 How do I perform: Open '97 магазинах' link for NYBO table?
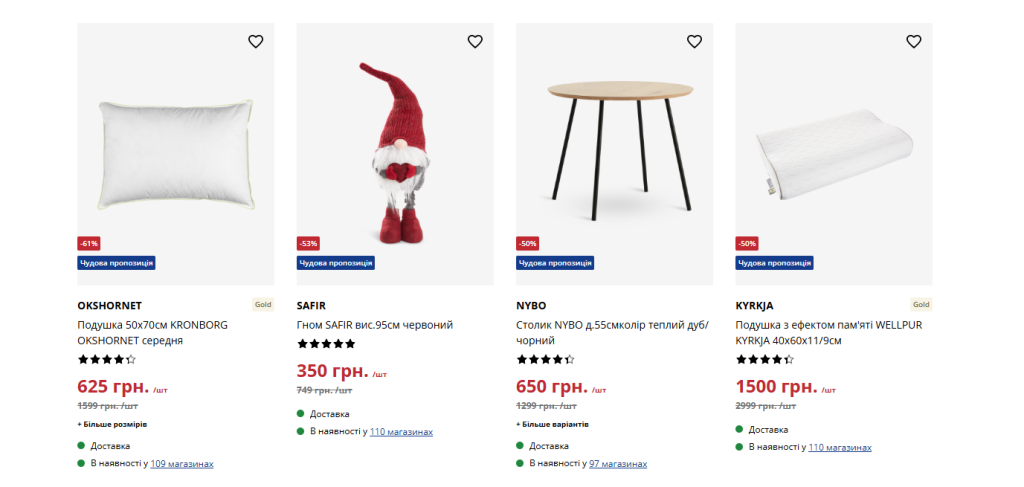(x=618, y=464)
